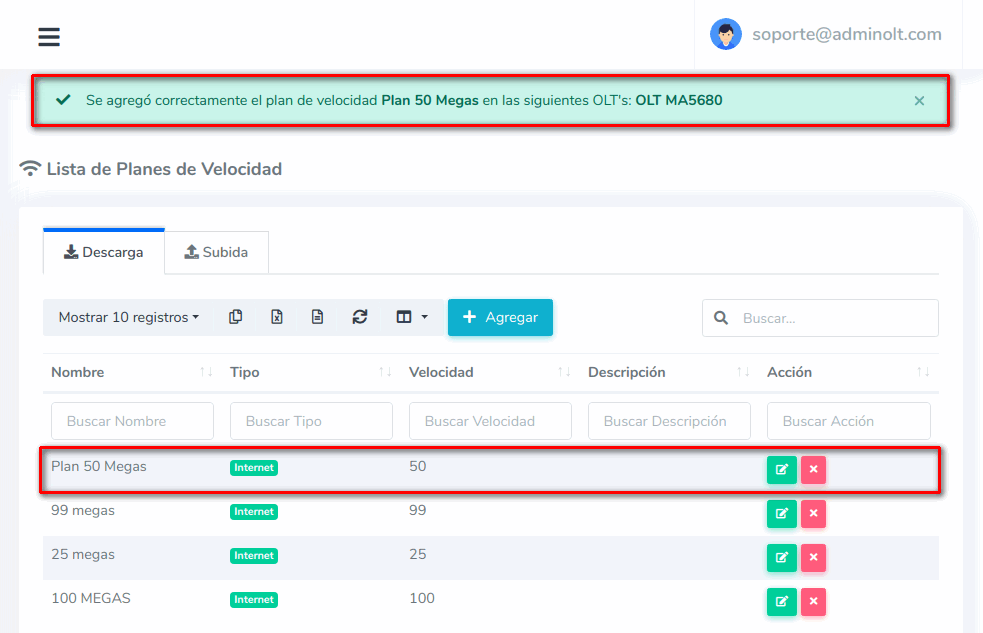
Task: Refresh the speed plans table
Action: pyautogui.click(x=360, y=317)
